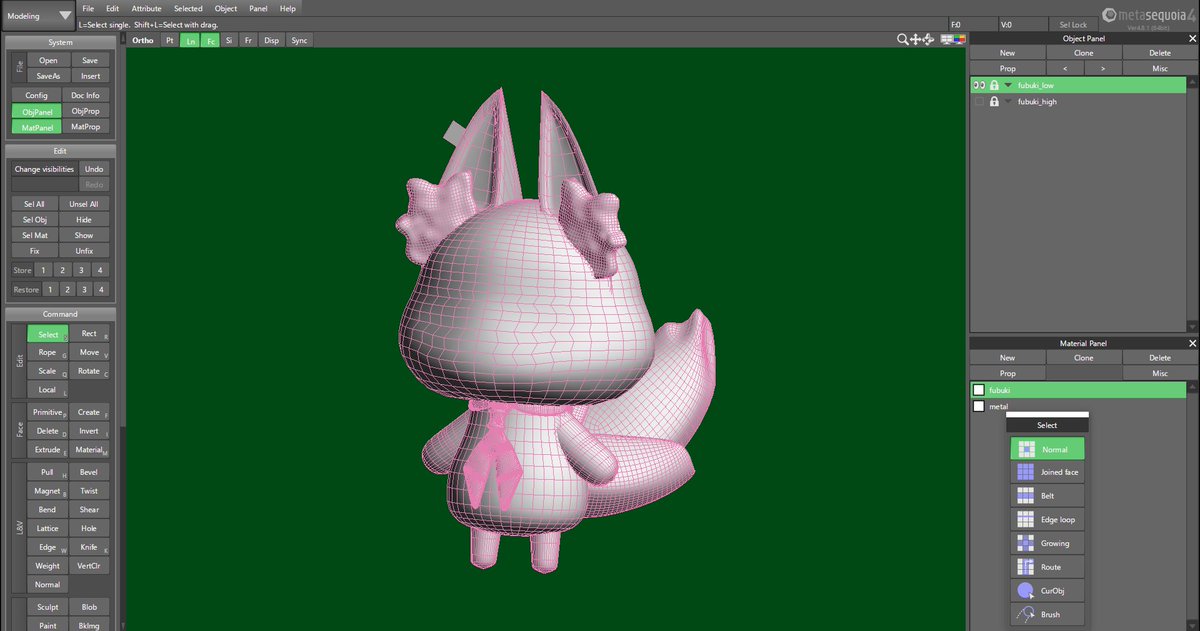Toggle Ln line display
Screen dimensions: 1200x631
(x=190, y=40)
